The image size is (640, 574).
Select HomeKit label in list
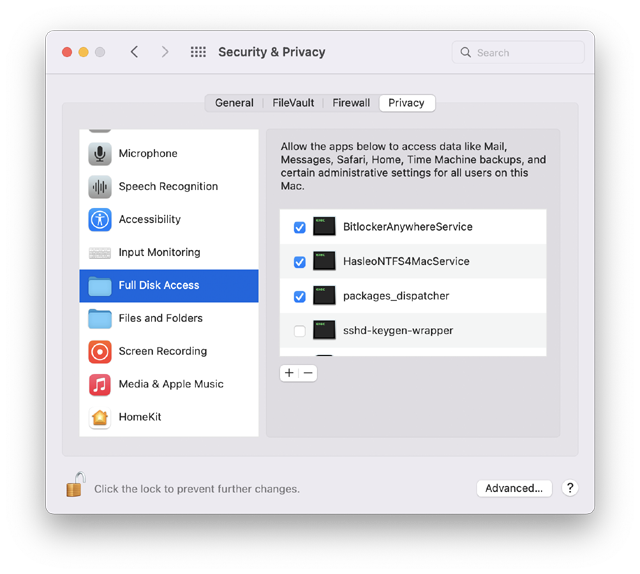pyautogui.click(x=140, y=417)
